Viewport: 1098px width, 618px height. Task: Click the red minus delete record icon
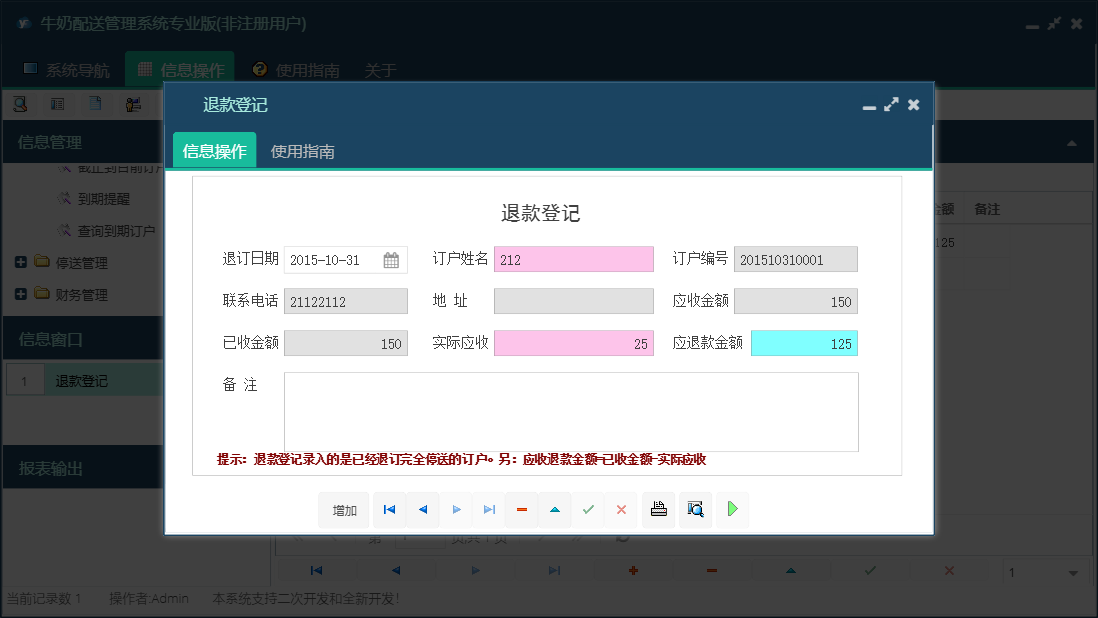pyautogui.click(x=521, y=510)
